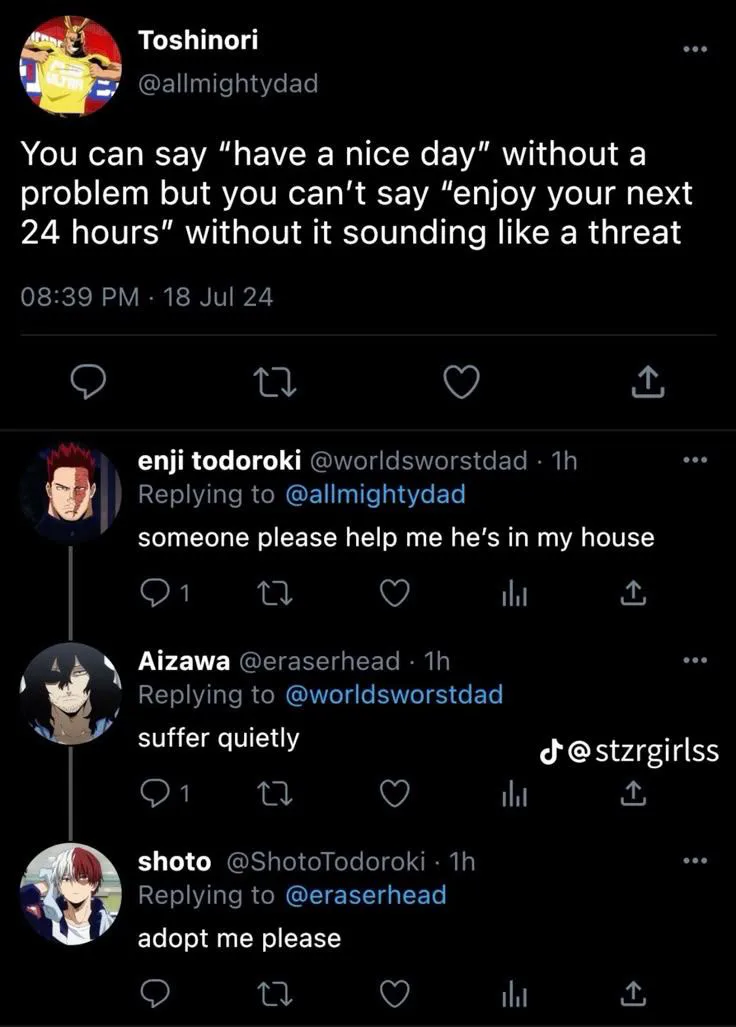This screenshot has width=736, height=1027.
Task: Click the @worldsworstdad mention link
Action: click(x=394, y=693)
